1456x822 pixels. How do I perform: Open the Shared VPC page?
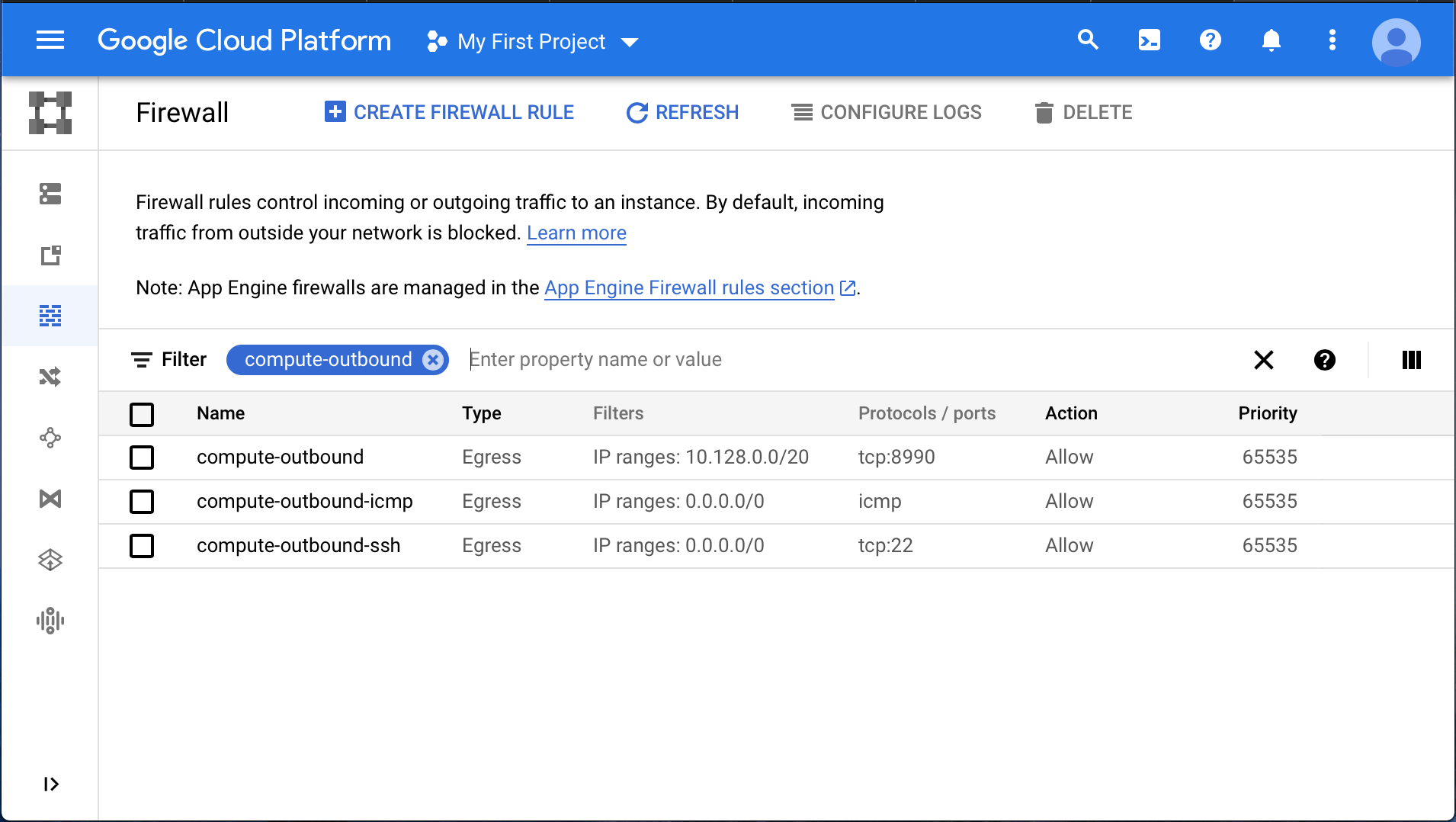50,499
